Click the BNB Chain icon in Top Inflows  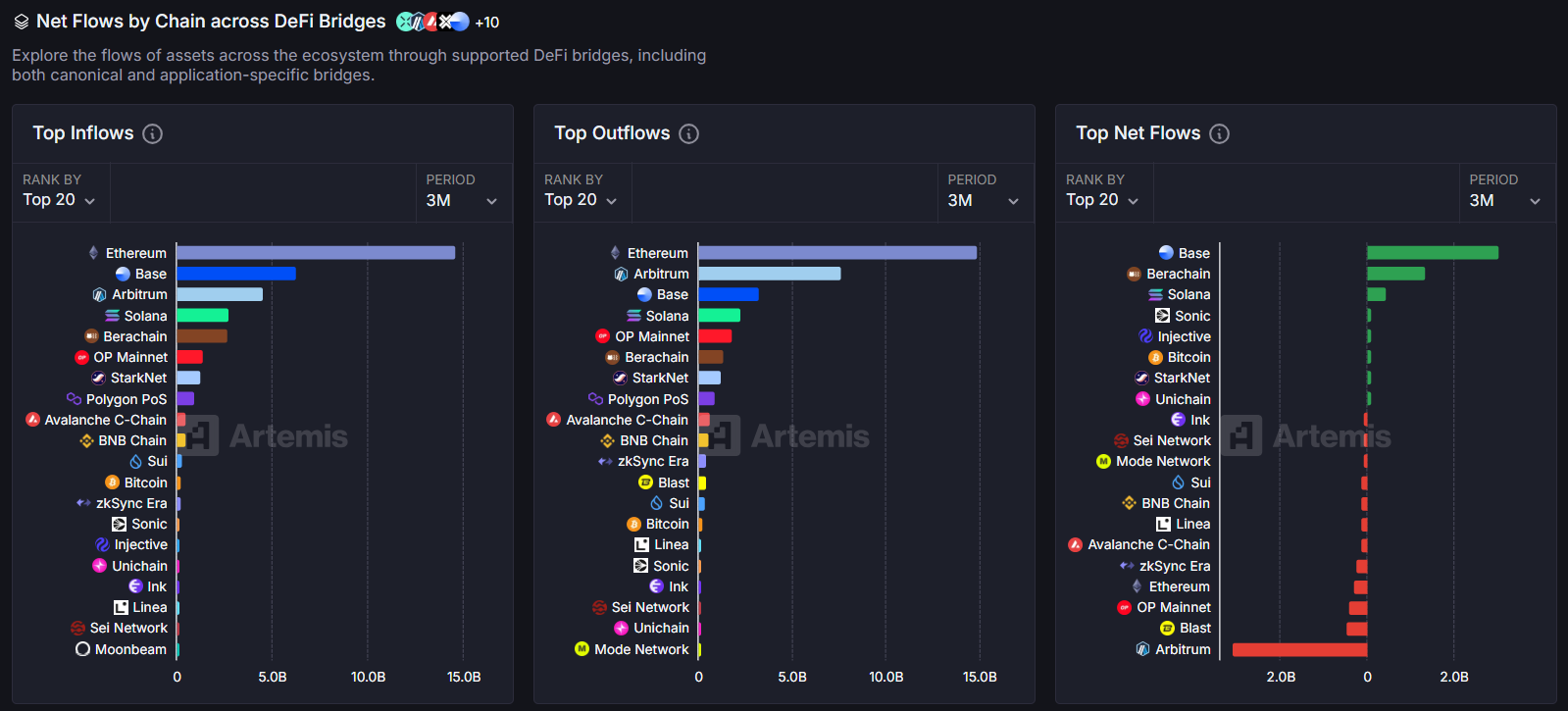(86, 440)
